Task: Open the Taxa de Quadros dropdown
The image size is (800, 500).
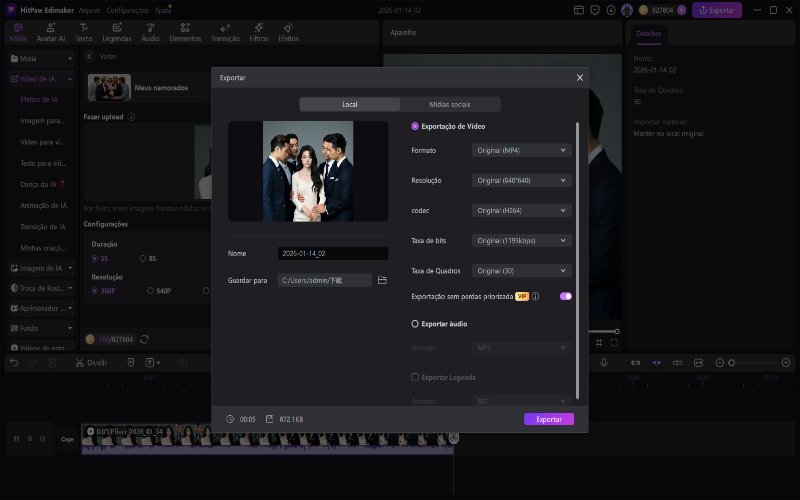Action: 521,271
